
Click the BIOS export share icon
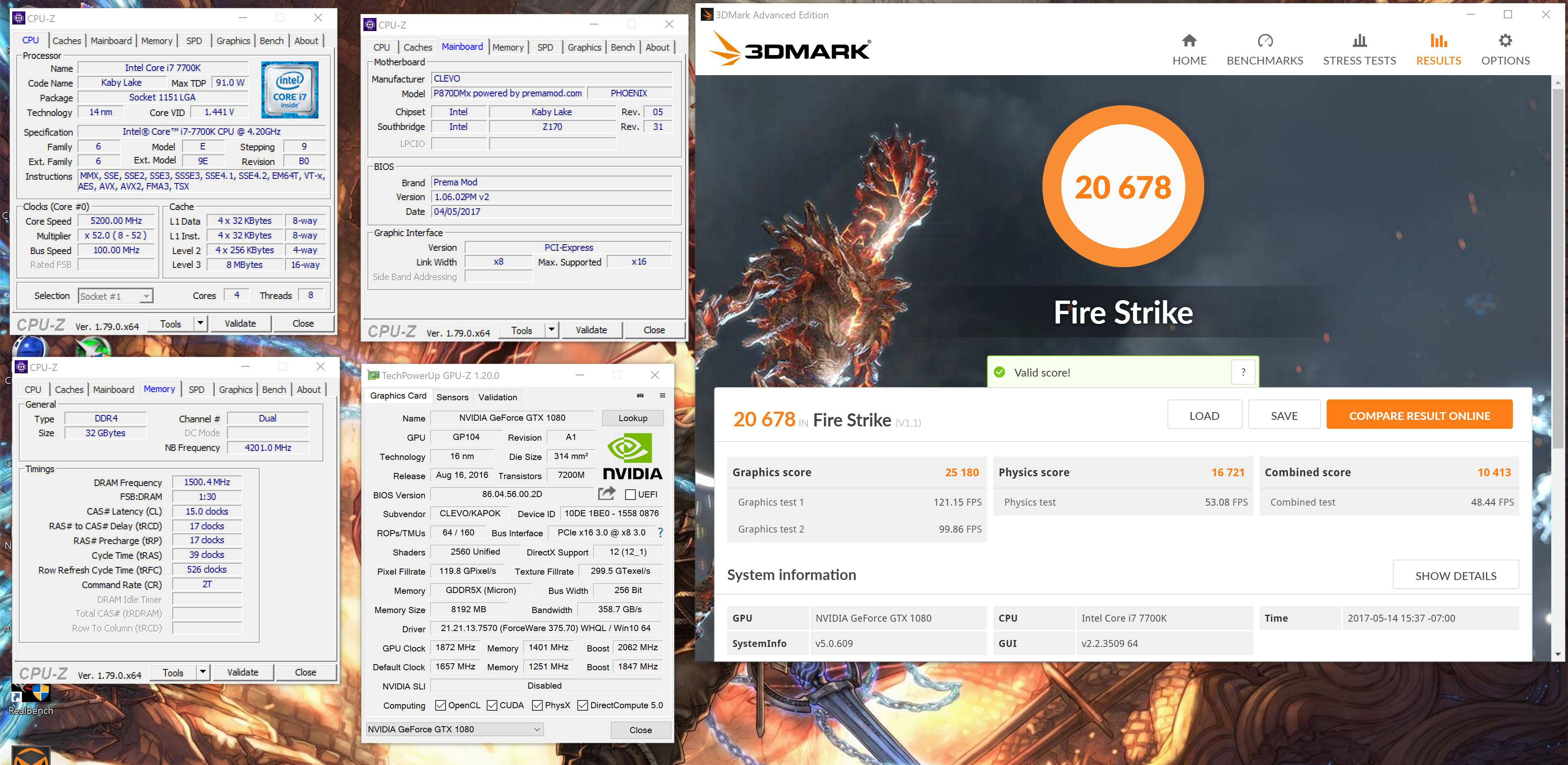click(606, 494)
